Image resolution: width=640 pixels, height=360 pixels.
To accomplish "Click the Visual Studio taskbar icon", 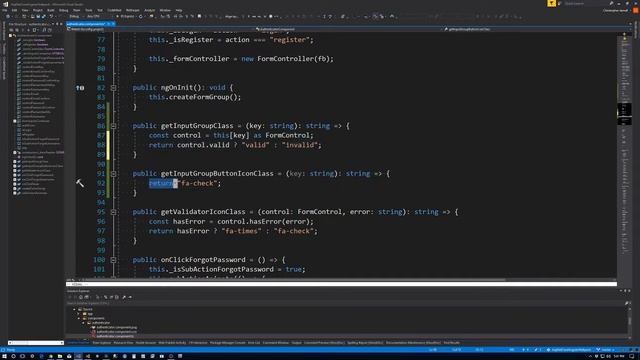I will [x=78, y=356].
